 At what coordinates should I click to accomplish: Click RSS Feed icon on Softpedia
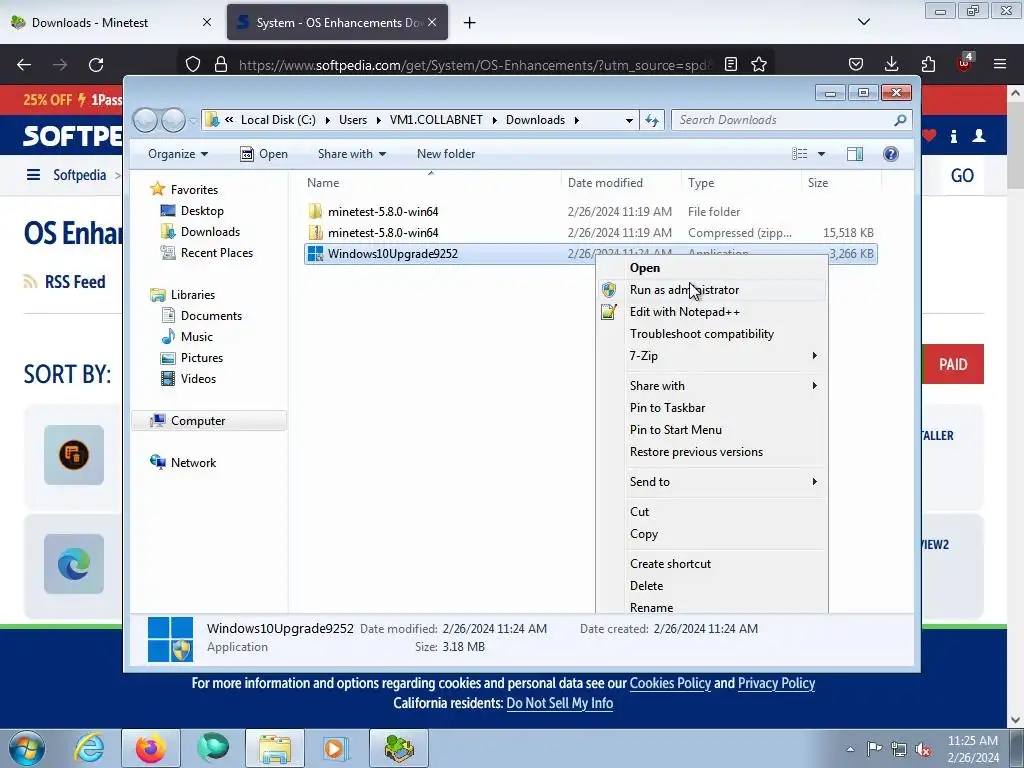coord(30,281)
